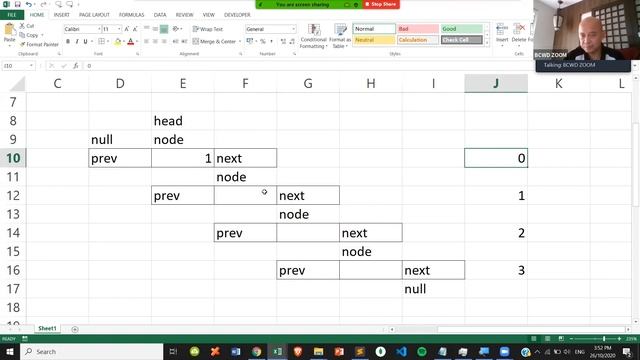The height and width of the screenshot is (360, 640).
Task: Undo the last action
Action: [x=29, y=4]
